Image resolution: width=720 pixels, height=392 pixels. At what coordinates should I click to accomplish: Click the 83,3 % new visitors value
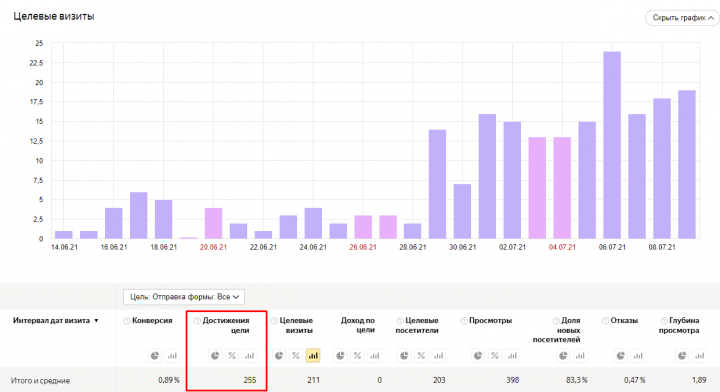(x=577, y=380)
